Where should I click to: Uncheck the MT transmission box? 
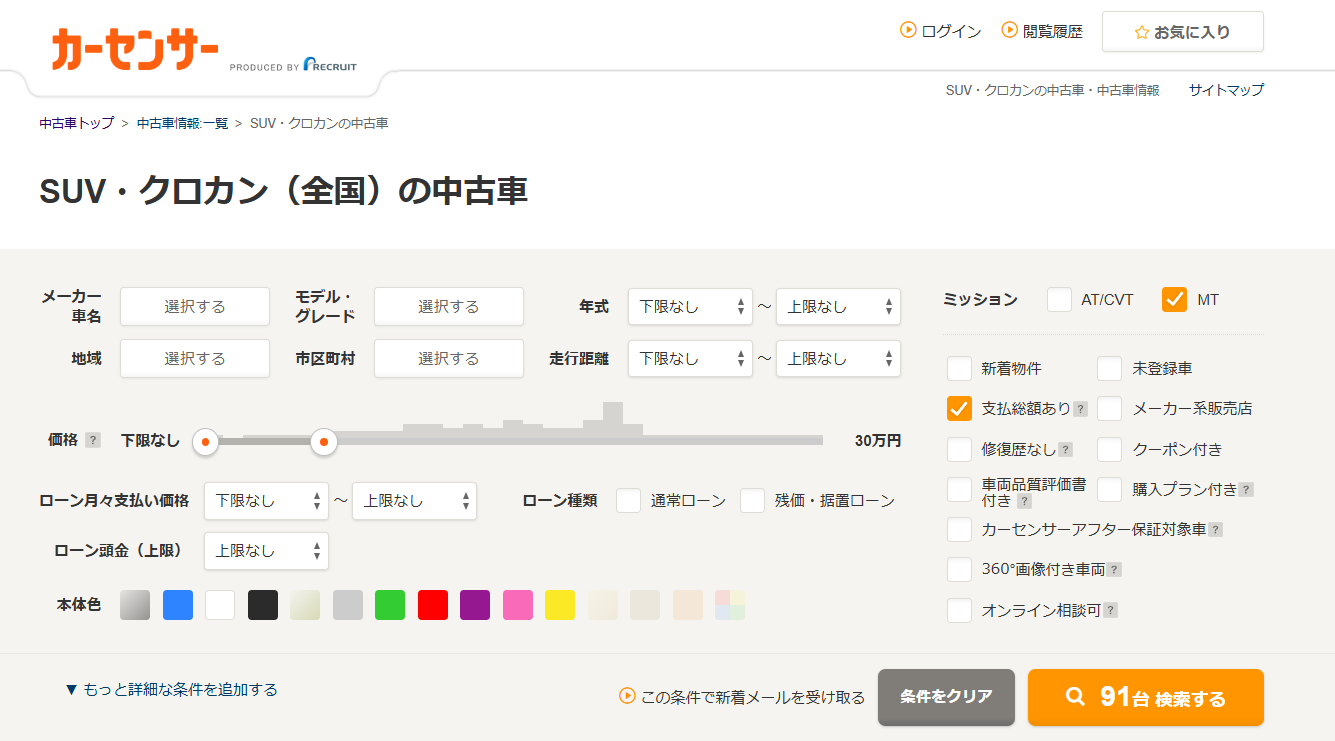tap(1174, 299)
